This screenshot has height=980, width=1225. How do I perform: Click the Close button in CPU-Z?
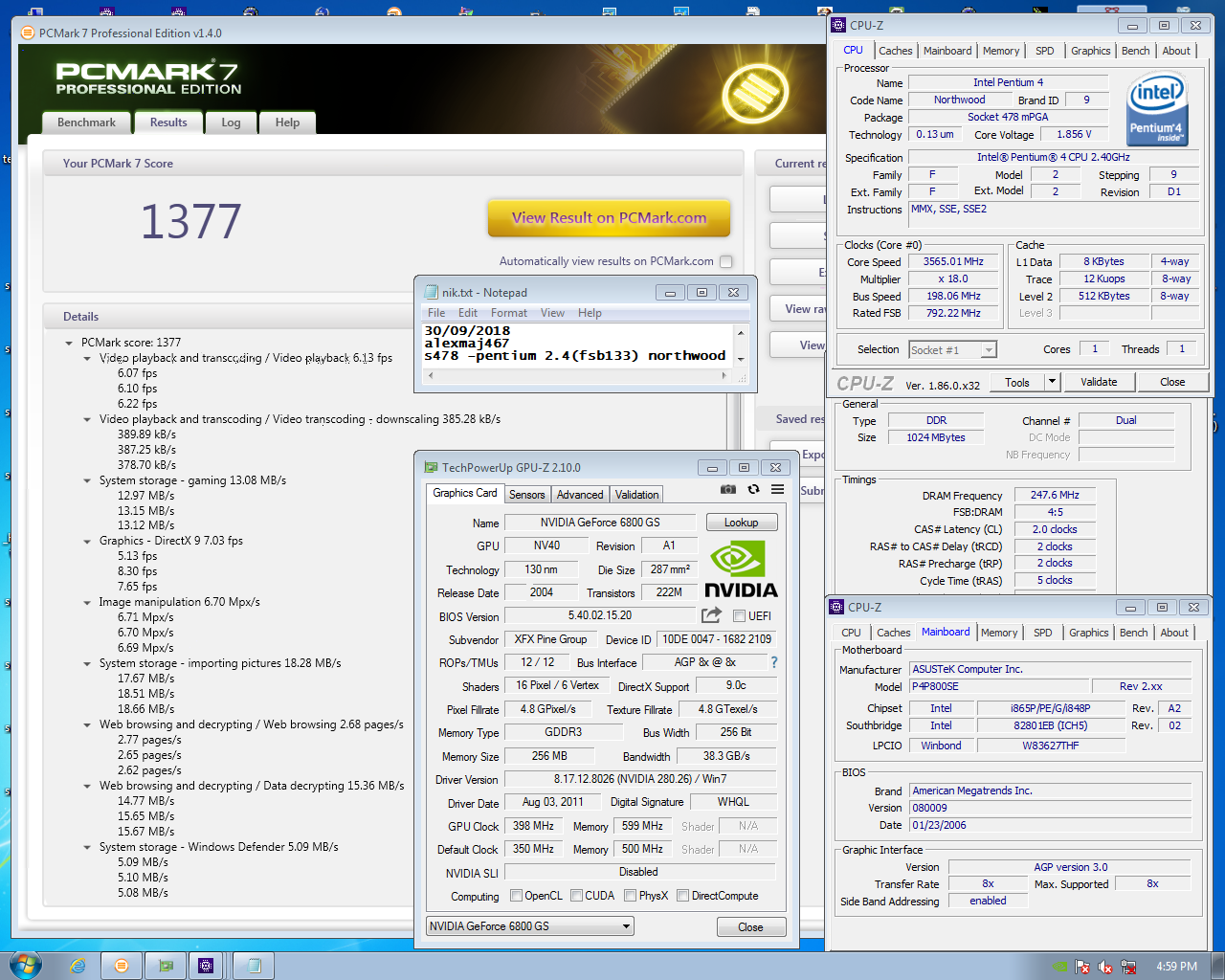(1172, 382)
